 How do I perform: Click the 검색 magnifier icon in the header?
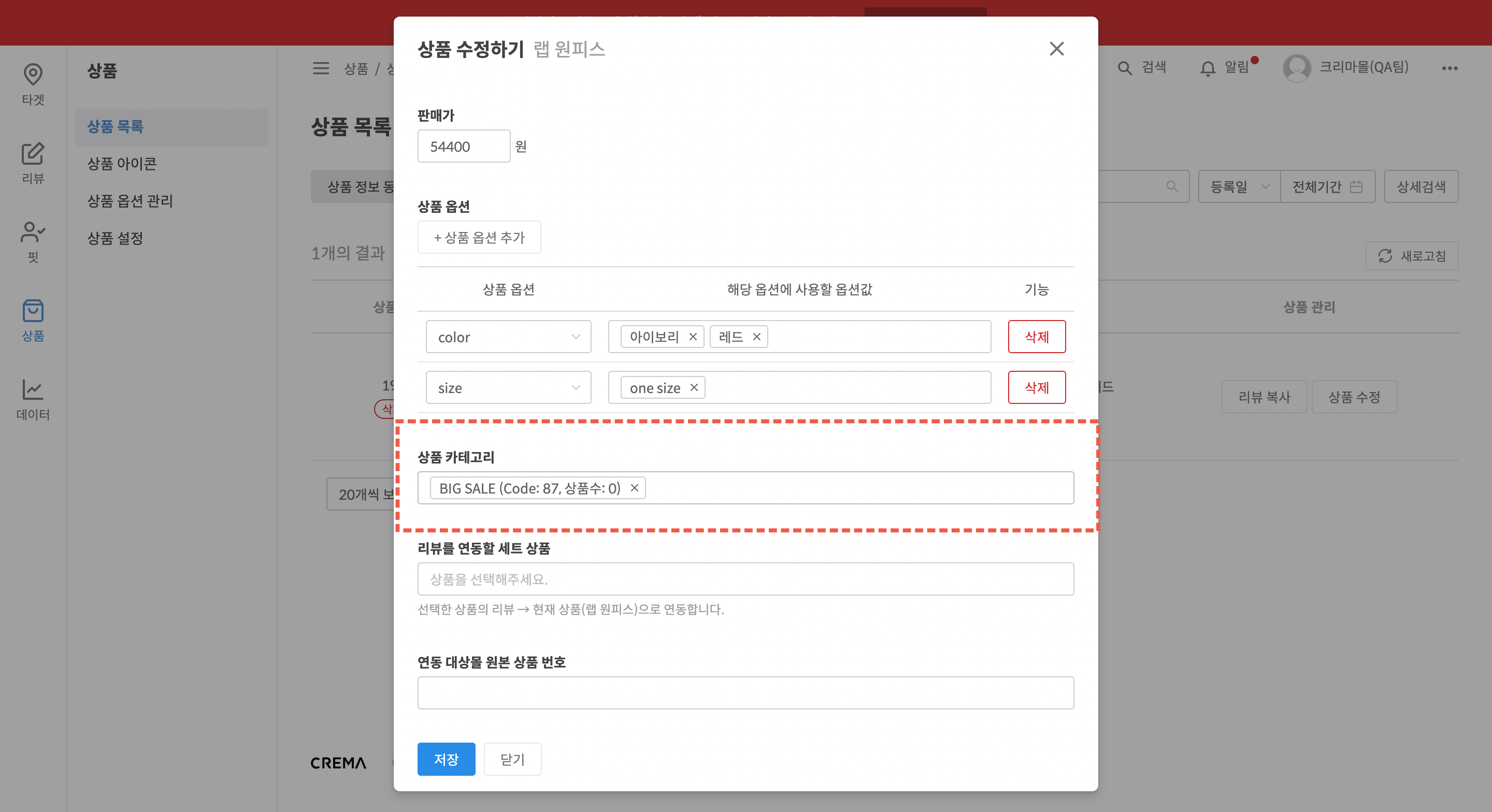point(1125,68)
